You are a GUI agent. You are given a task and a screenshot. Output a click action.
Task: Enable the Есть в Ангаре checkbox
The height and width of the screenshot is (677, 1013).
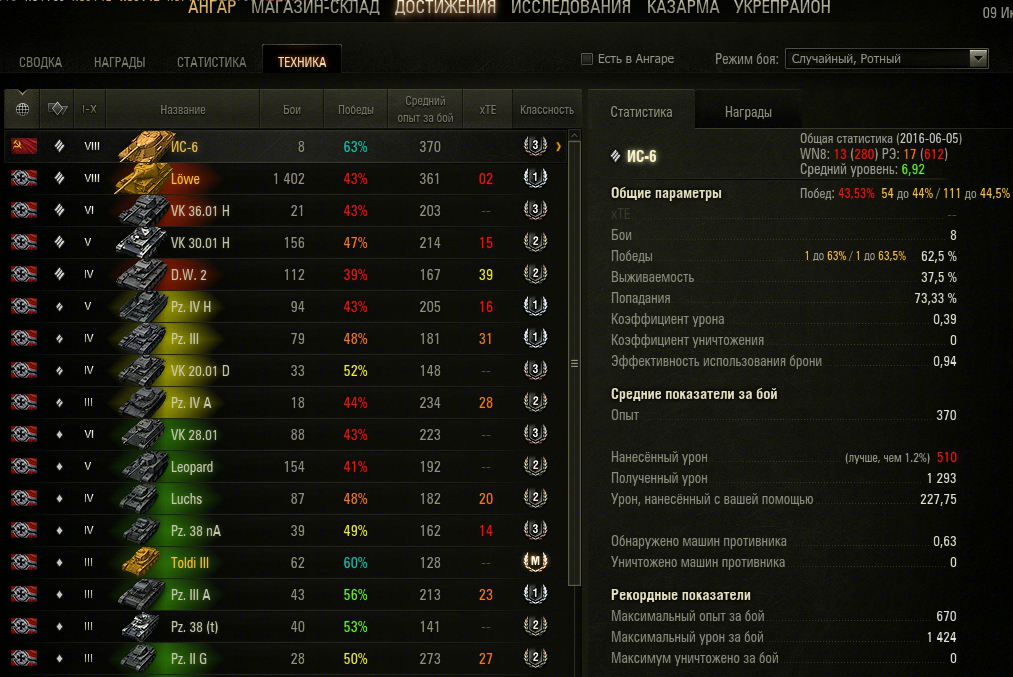coord(587,59)
